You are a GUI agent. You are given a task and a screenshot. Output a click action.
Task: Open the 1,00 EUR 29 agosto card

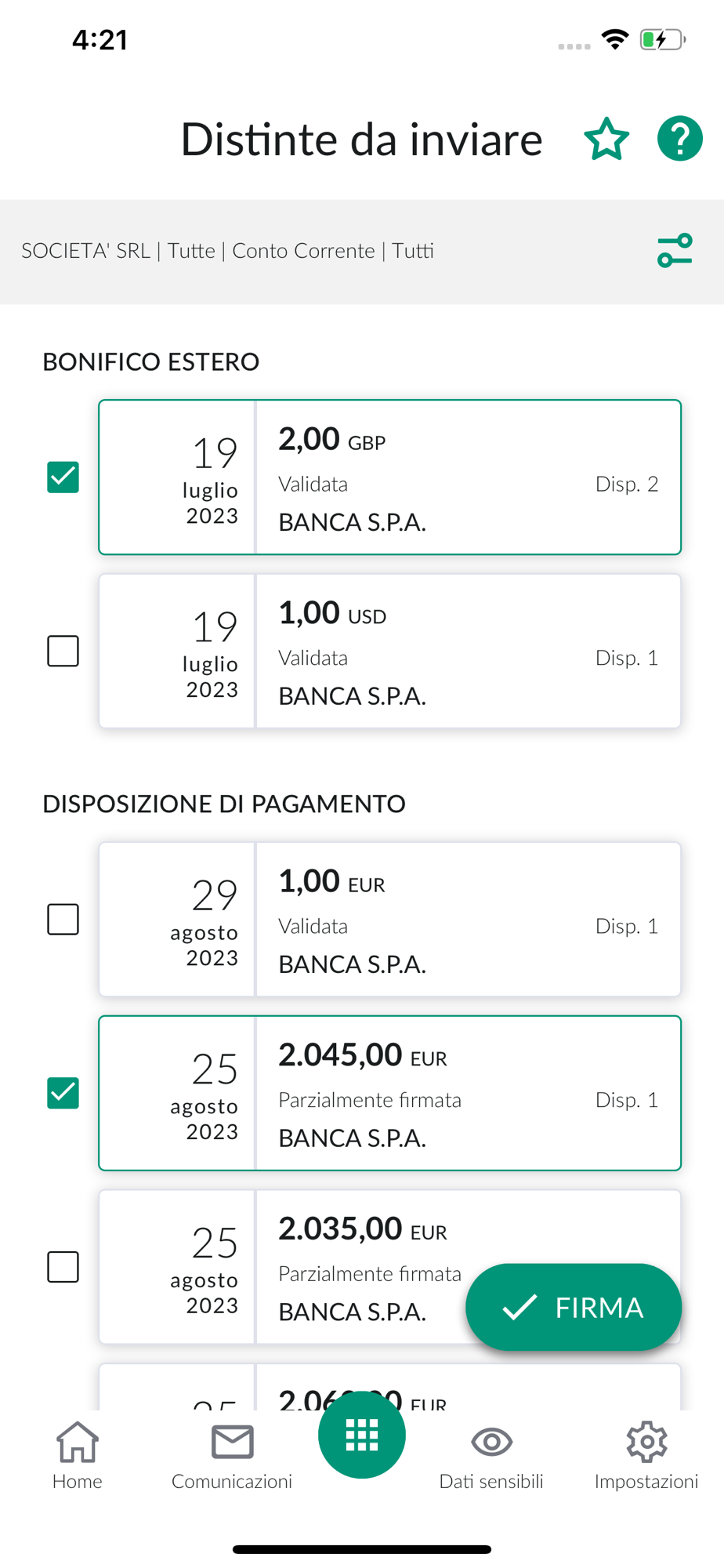(x=468, y=920)
